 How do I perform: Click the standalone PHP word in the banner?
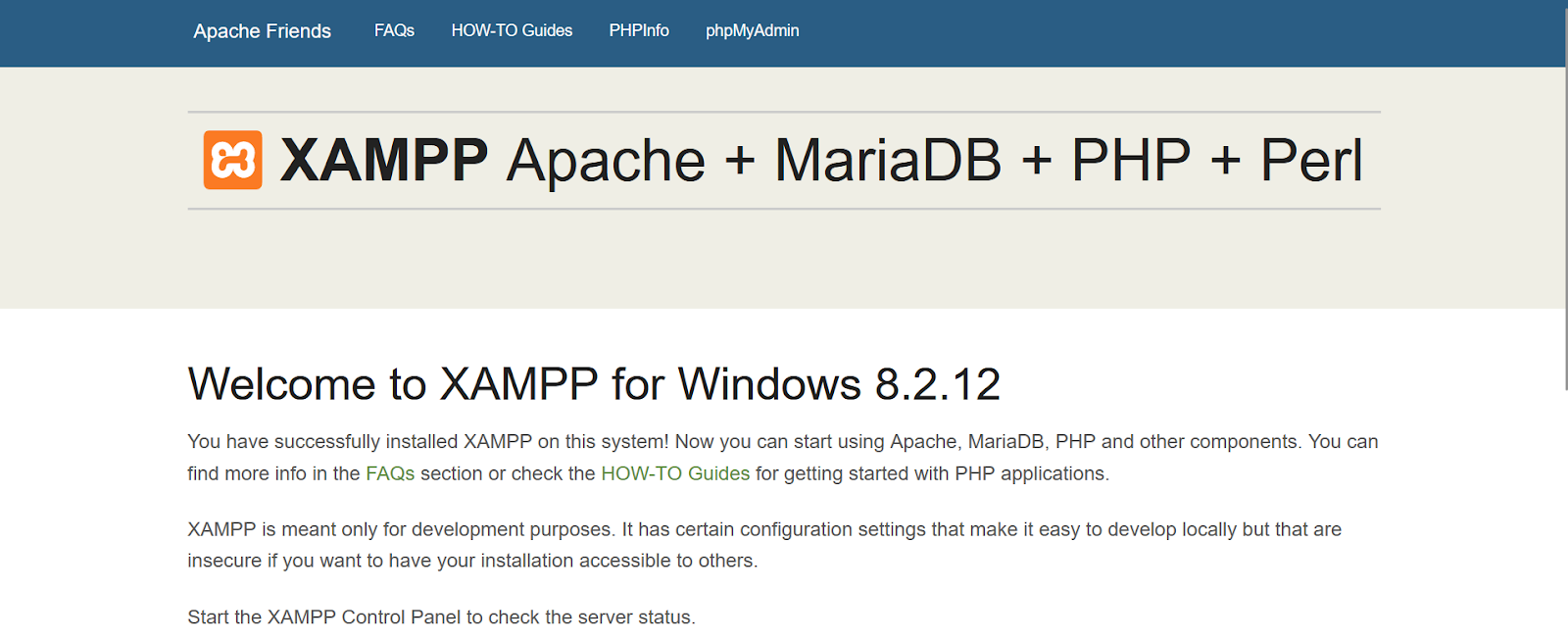1131,160
